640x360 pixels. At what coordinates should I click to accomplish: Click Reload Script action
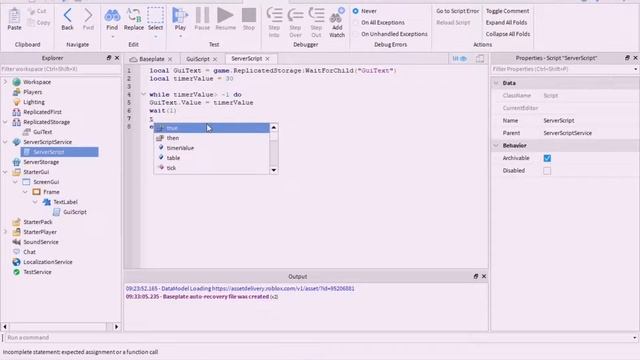pos(453,22)
